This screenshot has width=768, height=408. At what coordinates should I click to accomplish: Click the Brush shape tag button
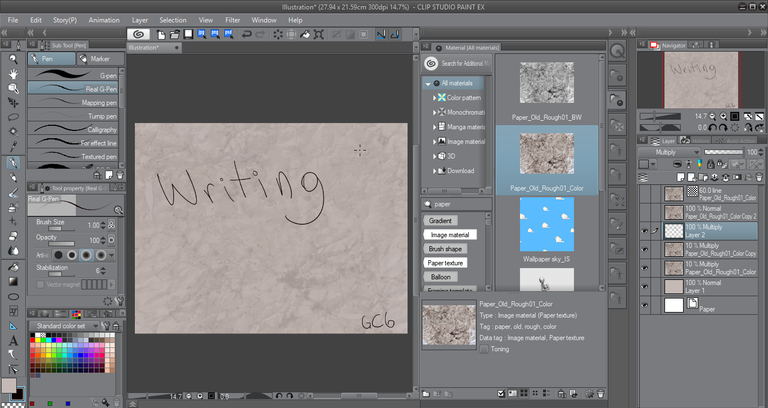pos(445,249)
